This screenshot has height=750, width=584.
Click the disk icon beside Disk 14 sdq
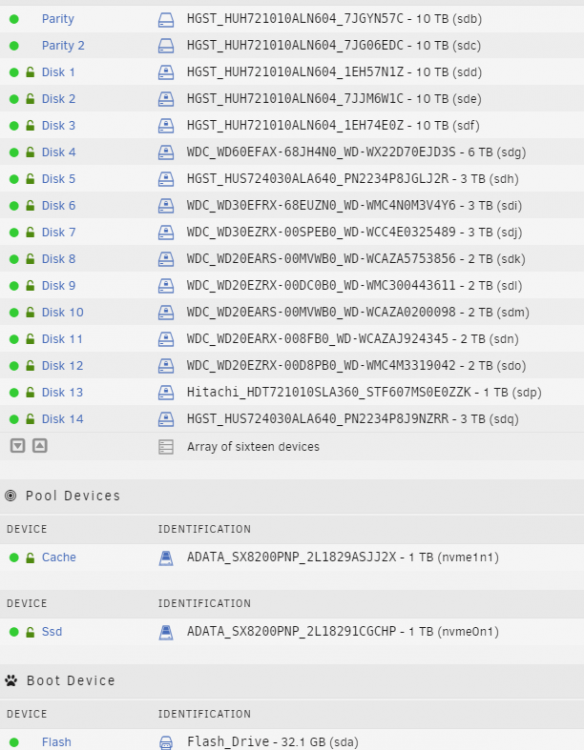click(166, 420)
